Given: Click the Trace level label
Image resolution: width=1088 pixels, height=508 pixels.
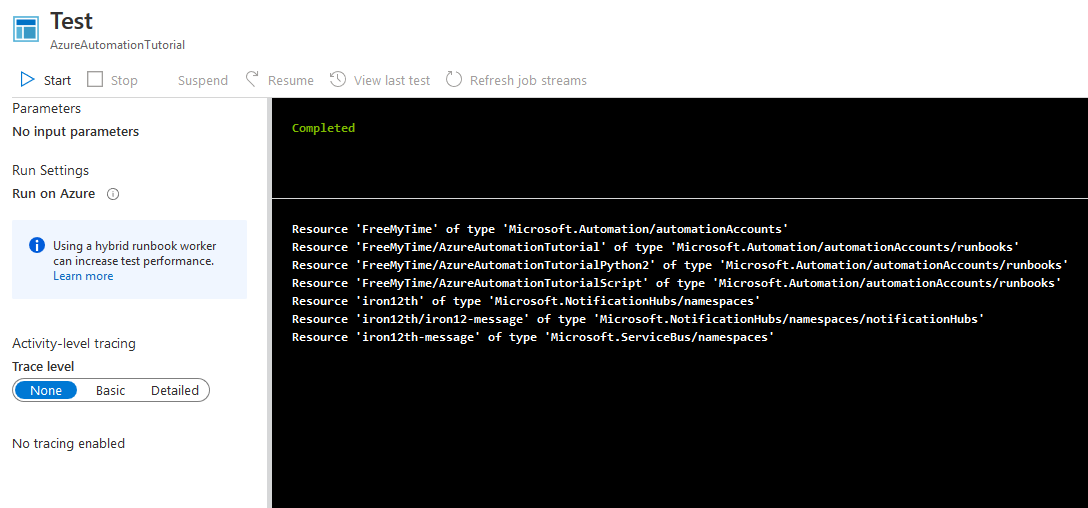Looking at the screenshot, I should click(x=43, y=366).
